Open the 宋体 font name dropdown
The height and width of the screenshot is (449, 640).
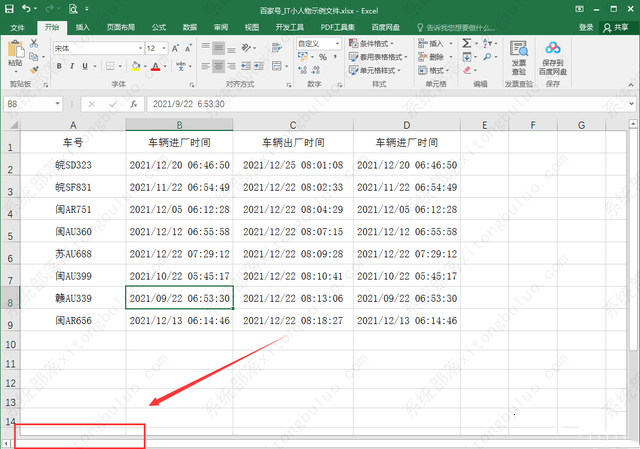140,48
